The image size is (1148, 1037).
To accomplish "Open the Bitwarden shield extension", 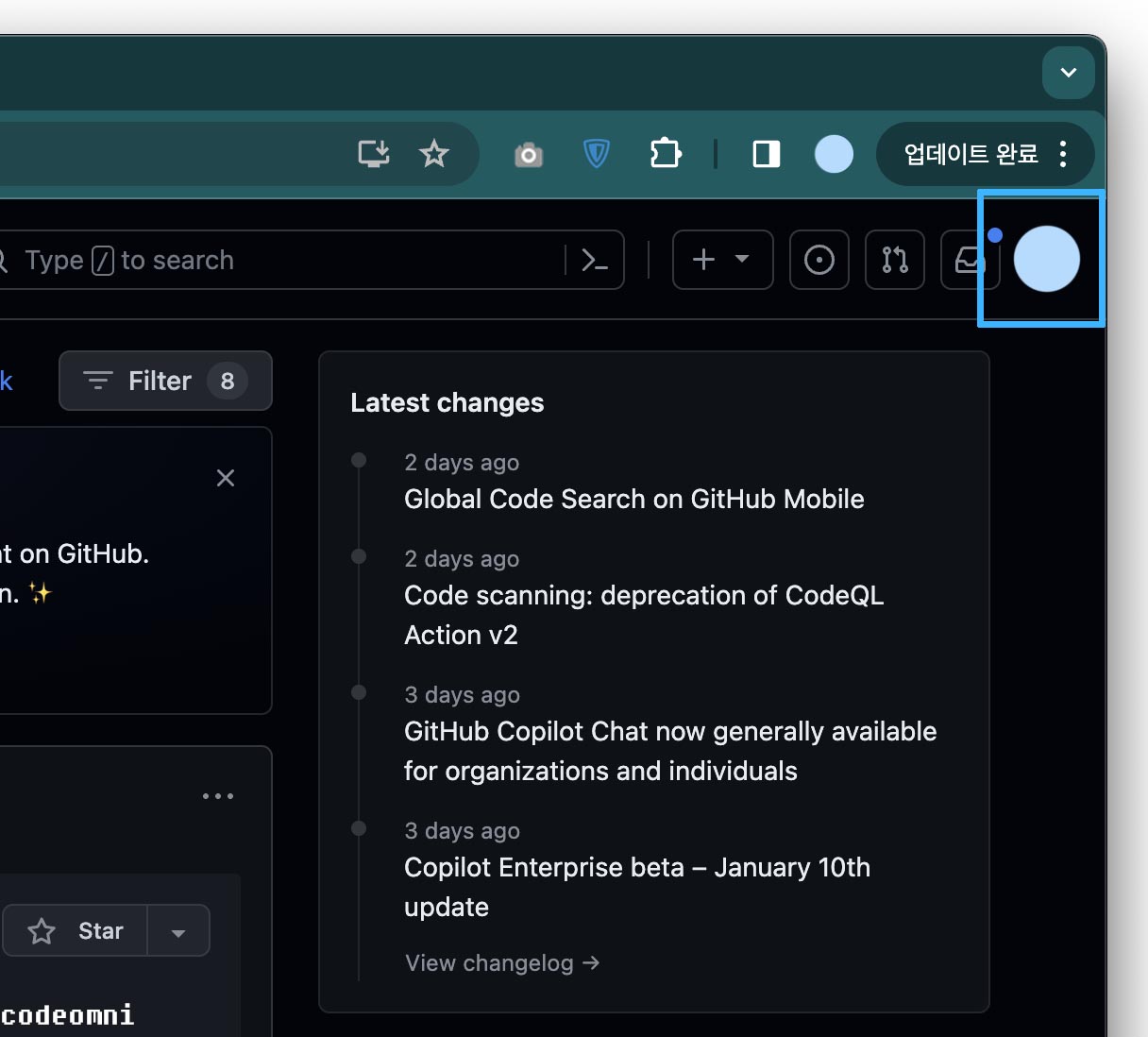I will [597, 153].
